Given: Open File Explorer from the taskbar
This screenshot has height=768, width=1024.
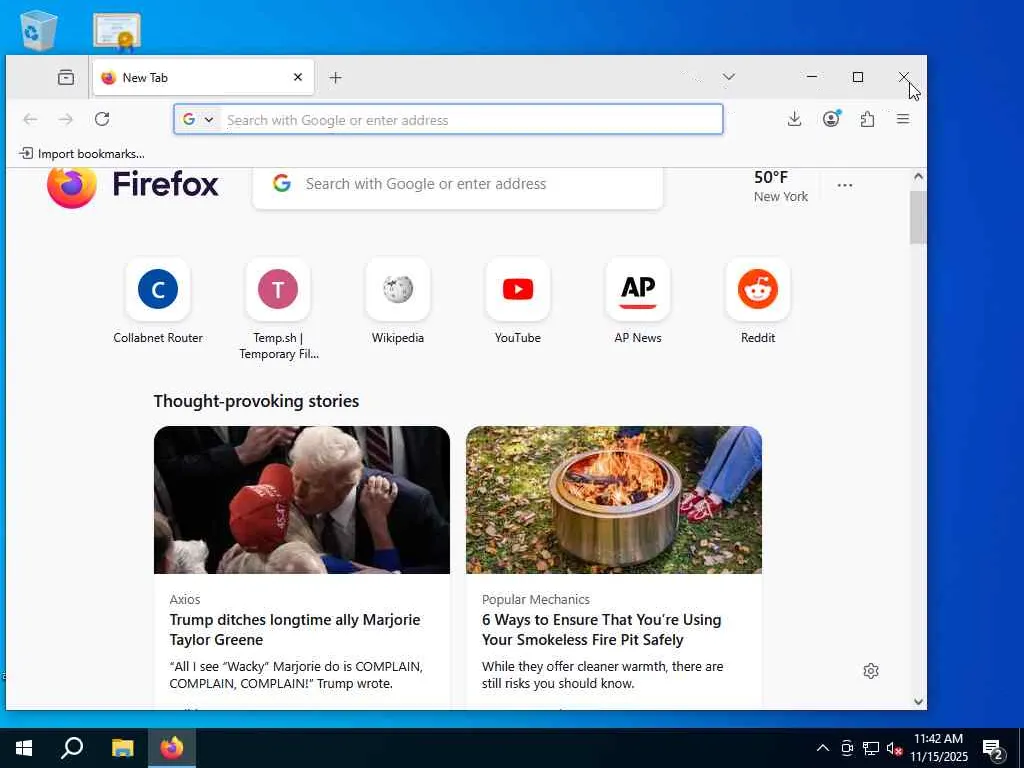Looking at the screenshot, I should tap(122, 748).
